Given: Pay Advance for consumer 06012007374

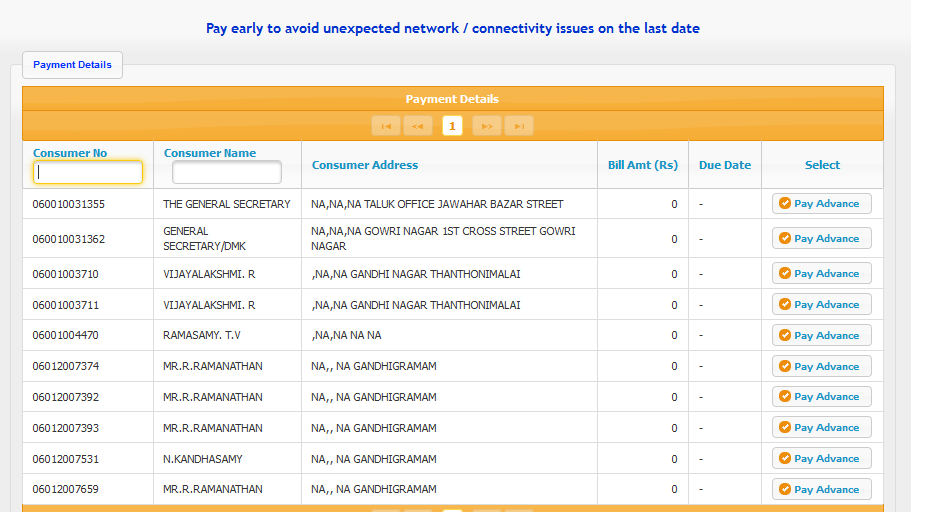Looking at the screenshot, I should tap(821, 367).
